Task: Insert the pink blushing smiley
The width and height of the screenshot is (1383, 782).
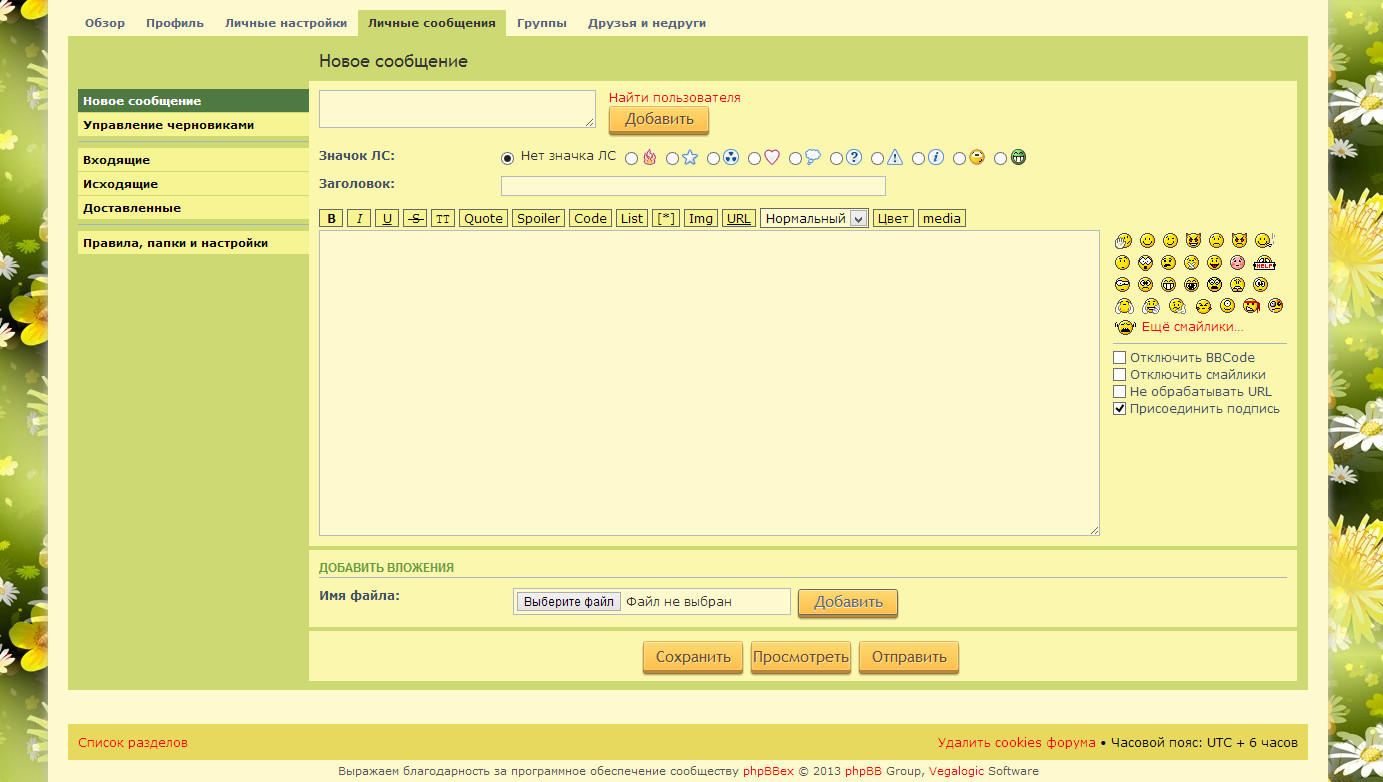Action: (x=1238, y=263)
